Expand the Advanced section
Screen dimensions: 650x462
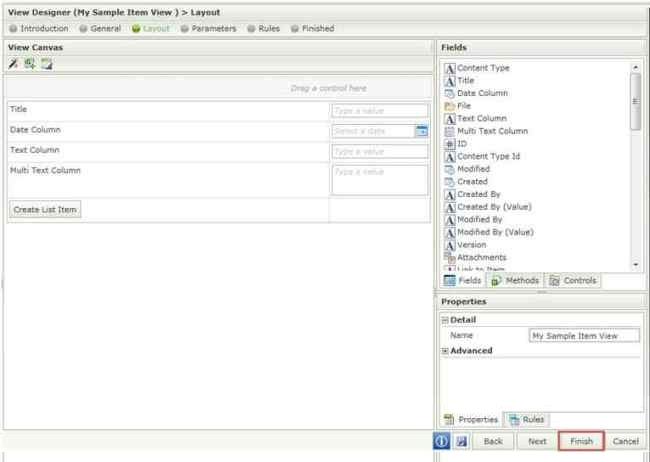point(445,351)
